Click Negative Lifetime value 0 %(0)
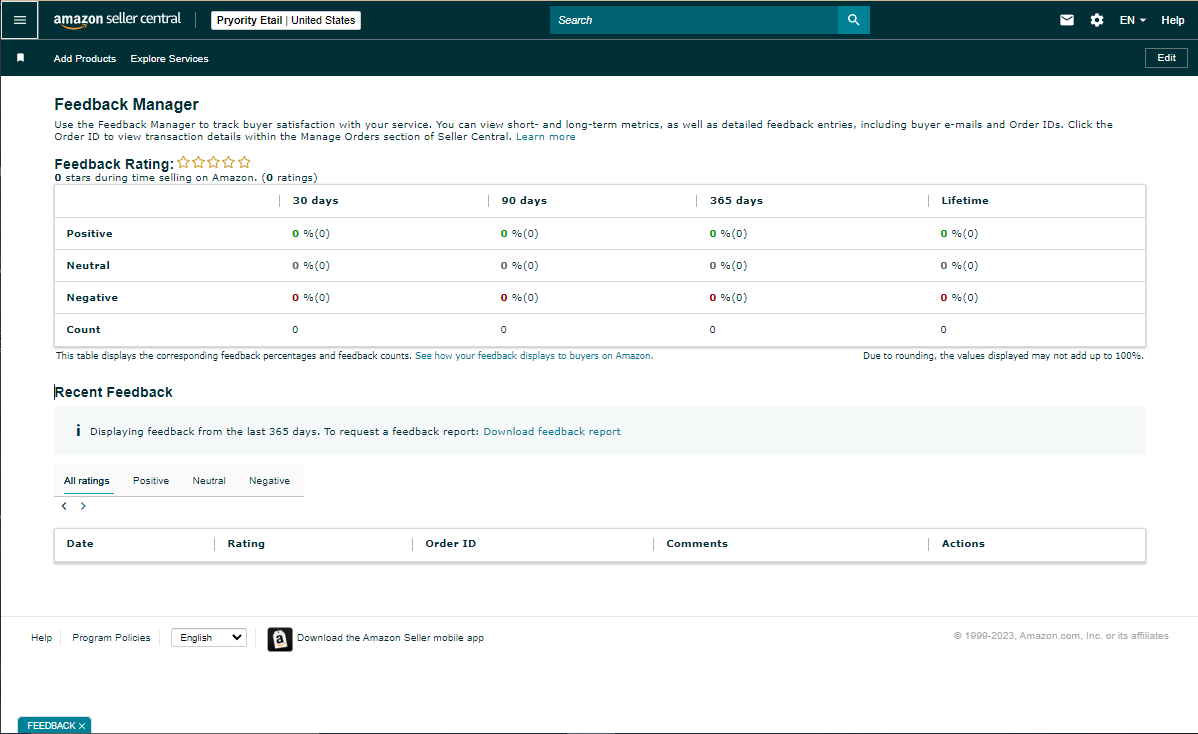 point(959,298)
